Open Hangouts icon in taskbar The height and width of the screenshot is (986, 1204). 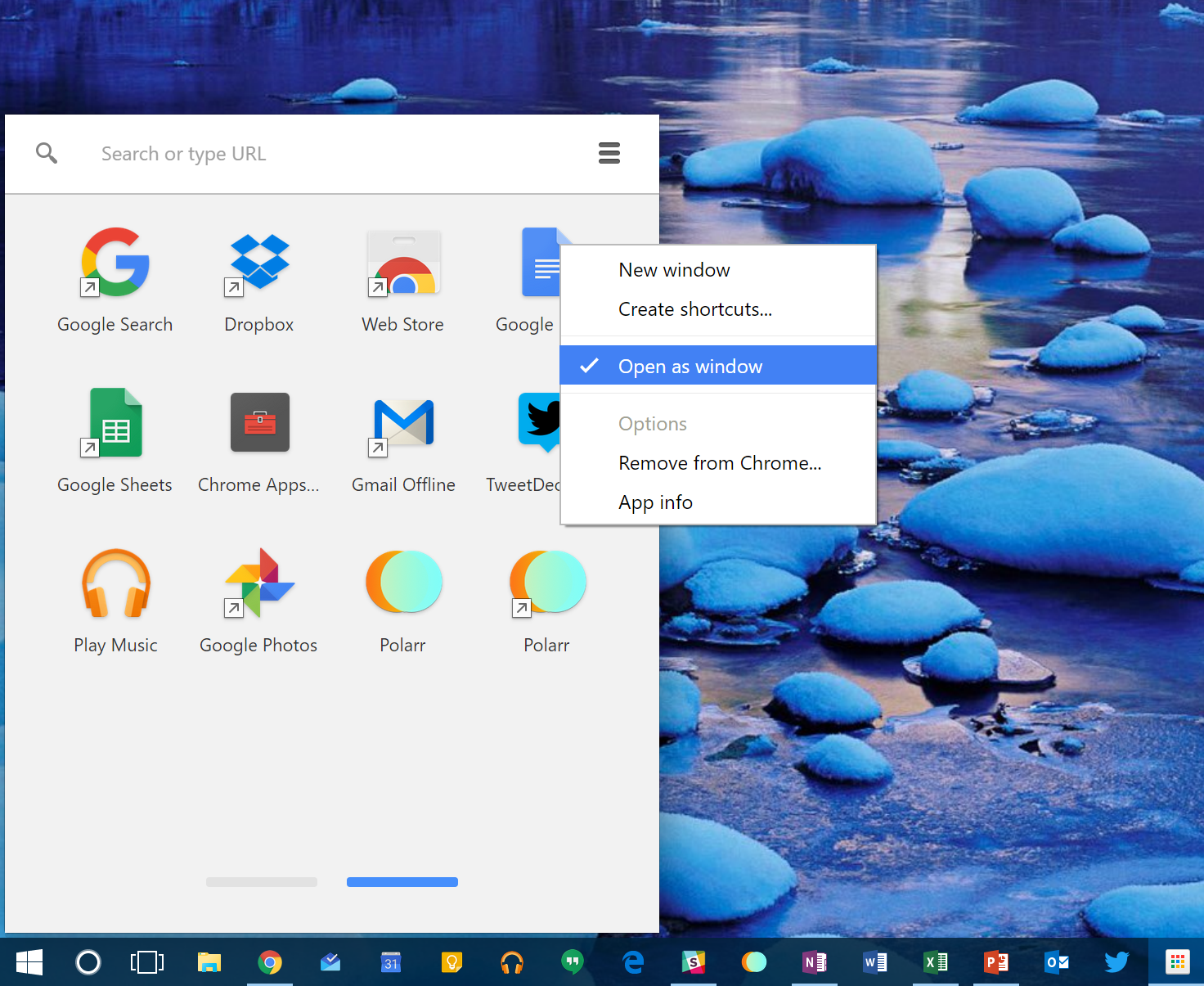573,962
